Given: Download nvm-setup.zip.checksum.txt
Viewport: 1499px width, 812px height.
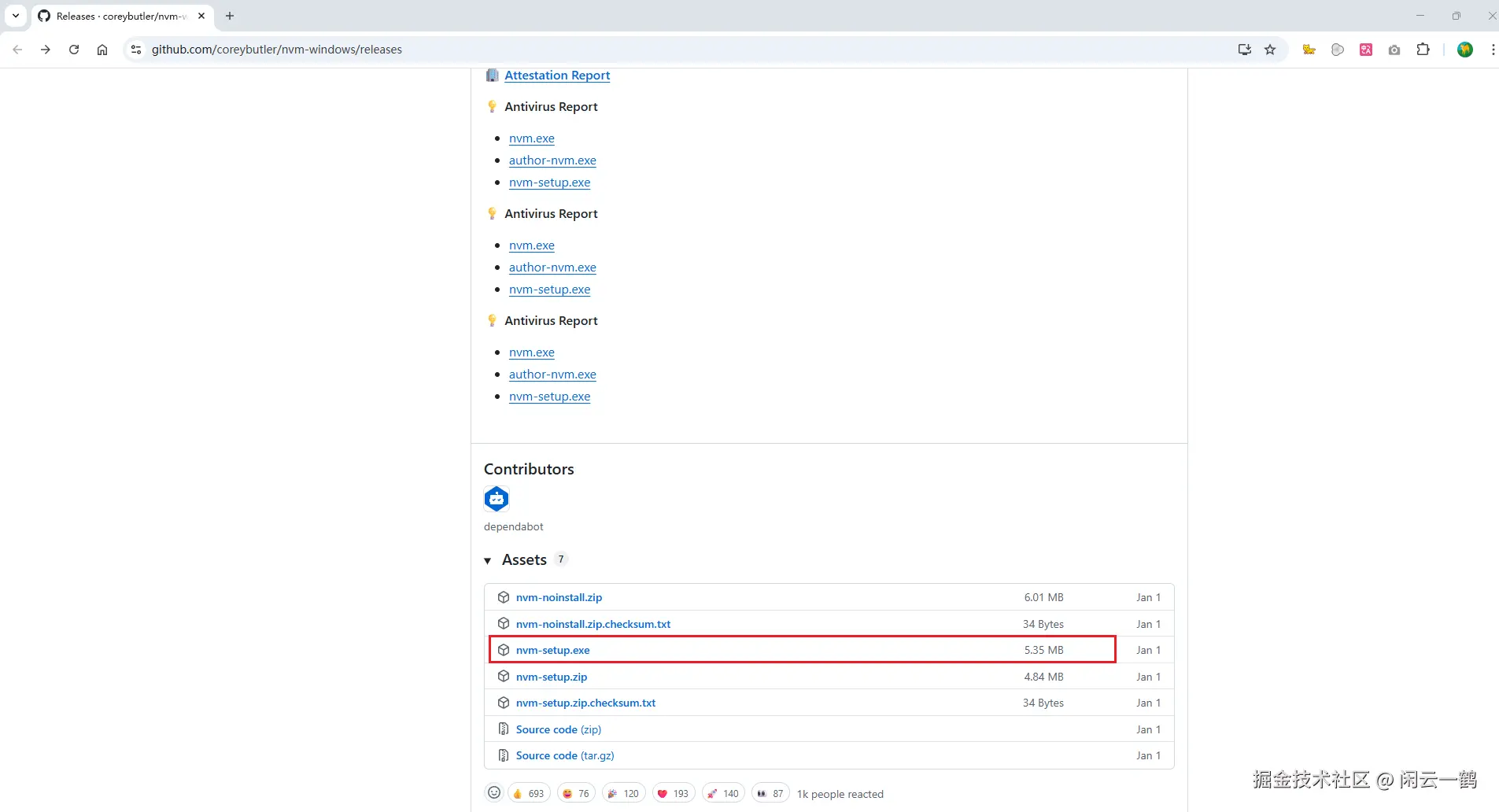Looking at the screenshot, I should [585, 703].
